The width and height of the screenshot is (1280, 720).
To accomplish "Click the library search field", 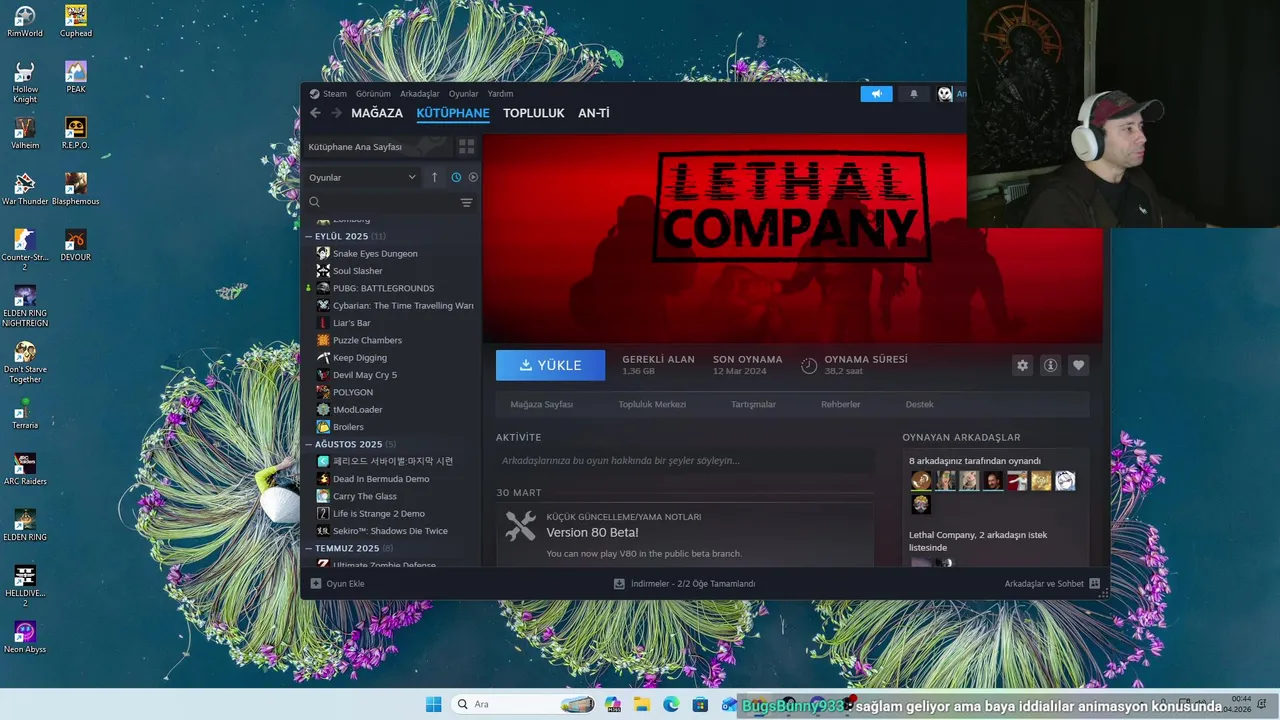I will 382,202.
